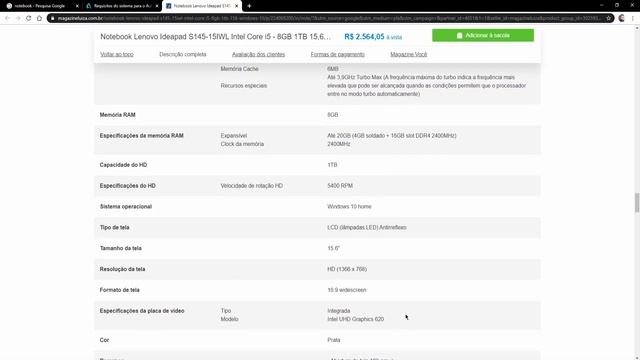This screenshot has height=360, width=640.
Task: Click Capacidade do HD label
Action: 123,165
